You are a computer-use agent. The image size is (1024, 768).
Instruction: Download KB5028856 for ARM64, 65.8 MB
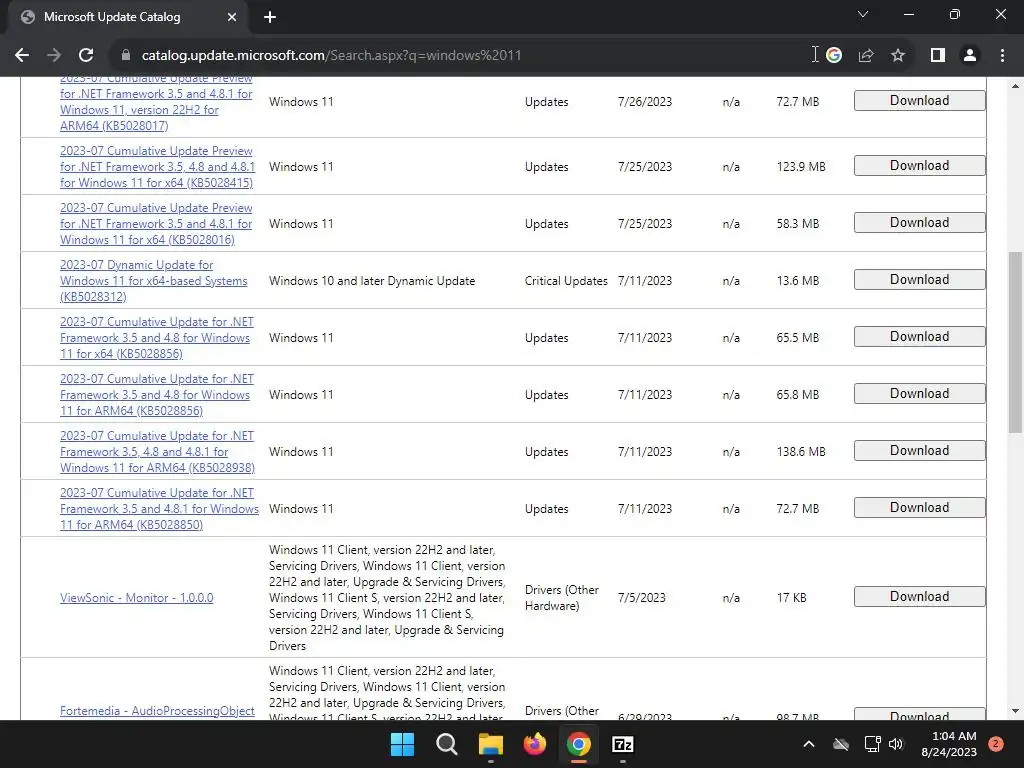tap(920, 394)
